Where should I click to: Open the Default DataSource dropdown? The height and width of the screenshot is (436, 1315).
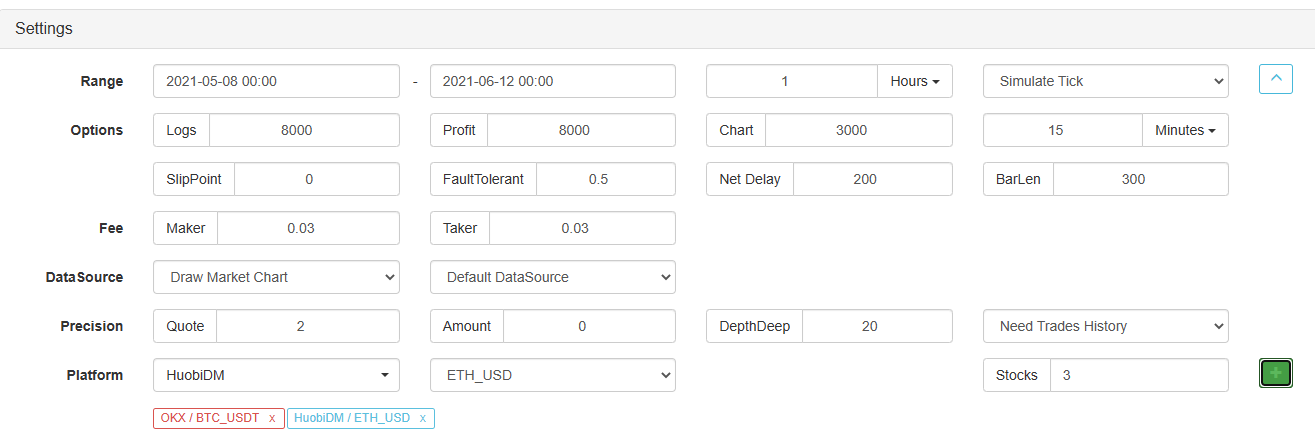pos(552,277)
